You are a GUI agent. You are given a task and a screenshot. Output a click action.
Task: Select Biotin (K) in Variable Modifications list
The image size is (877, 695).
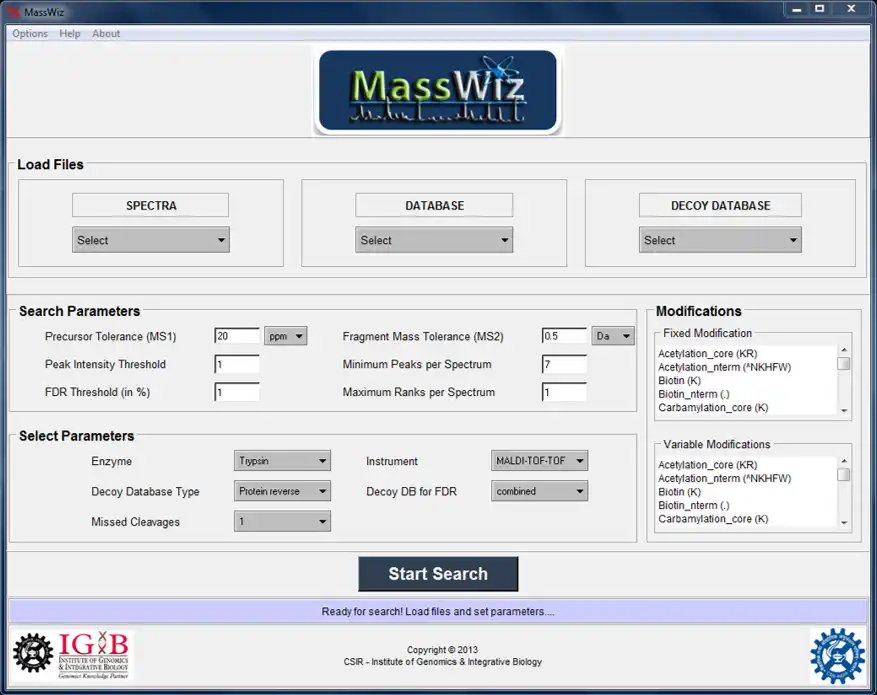pos(679,491)
